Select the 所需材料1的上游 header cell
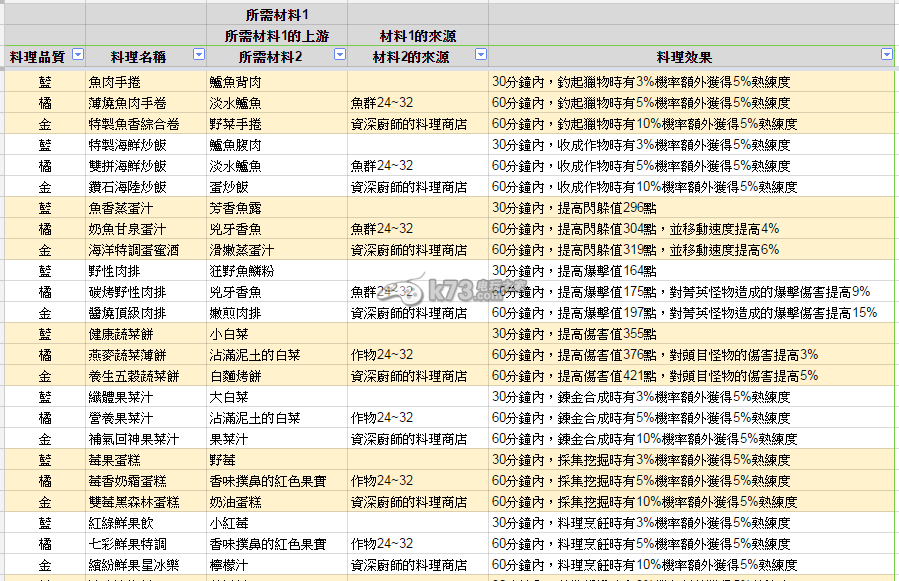 tap(277, 35)
